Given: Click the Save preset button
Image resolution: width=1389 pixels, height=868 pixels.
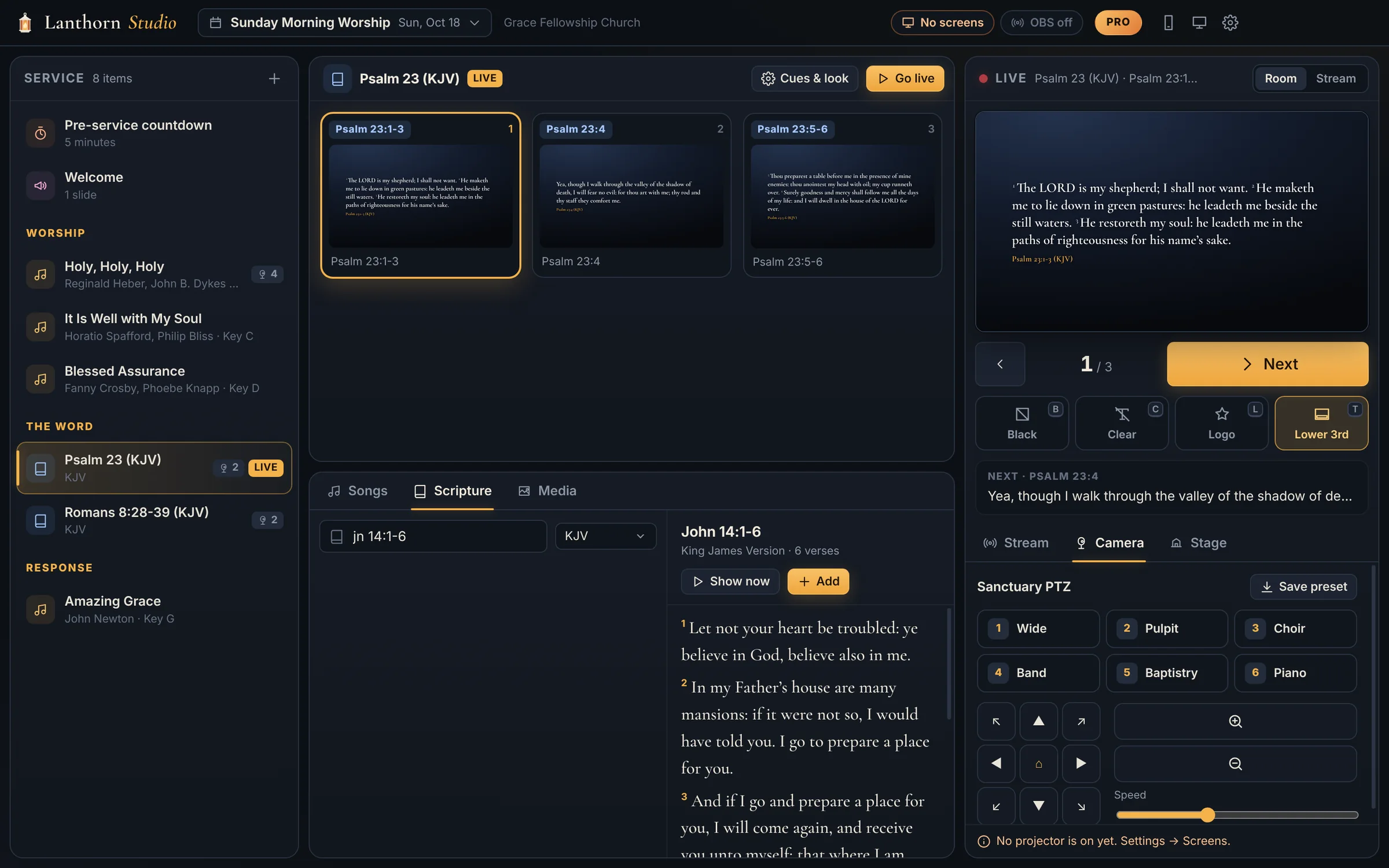Looking at the screenshot, I should click(x=1303, y=587).
